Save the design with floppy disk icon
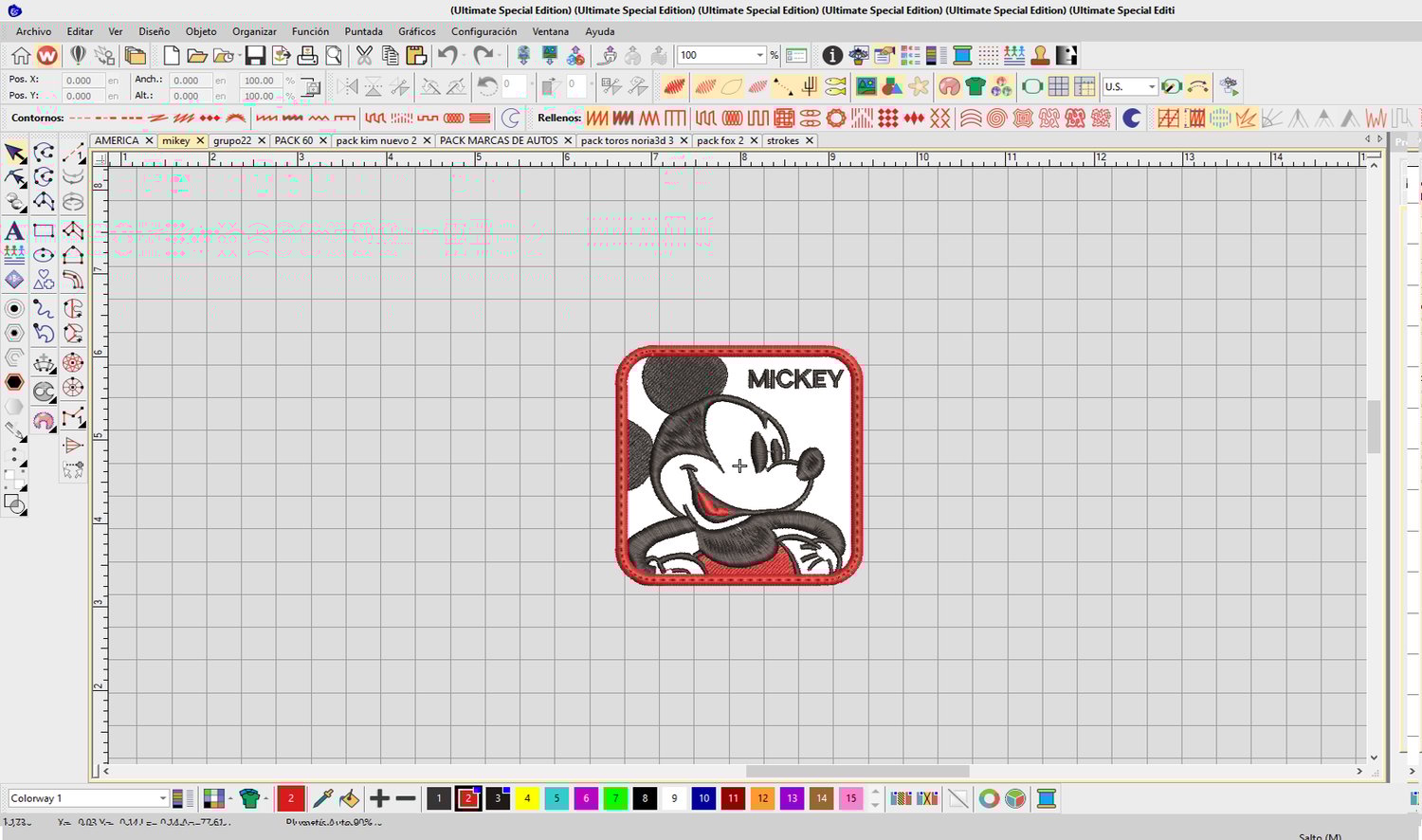This screenshot has width=1422, height=840. (x=255, y=55)
